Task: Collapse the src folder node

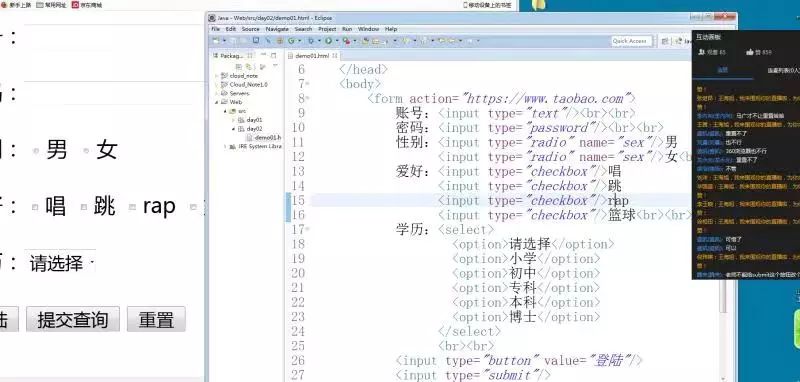Action: click(225, 111)
